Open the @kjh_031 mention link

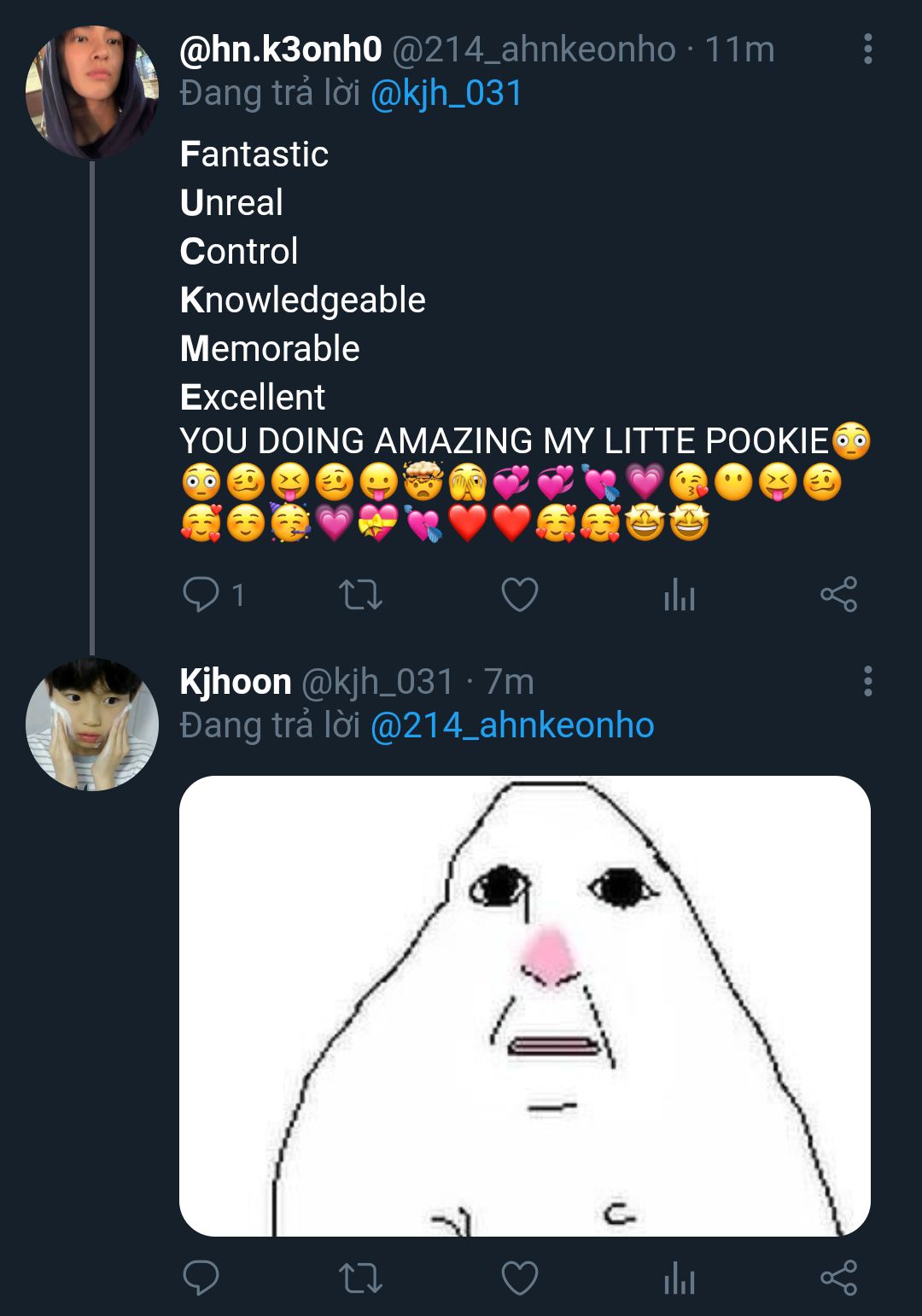click(x=446, y=93)
